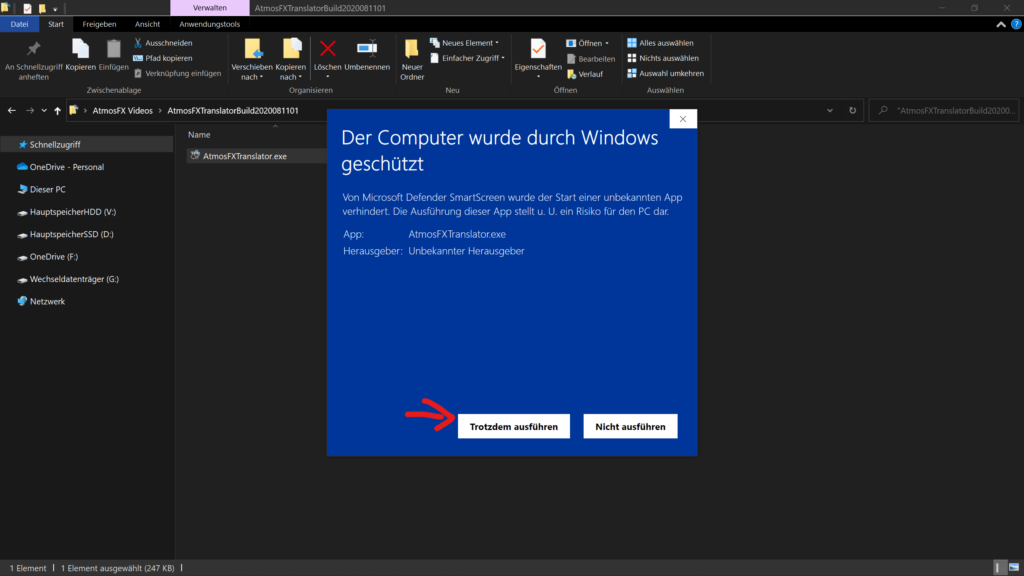
Task: Click Bearbeiten in Öffnen group
Action: point(590,59)
